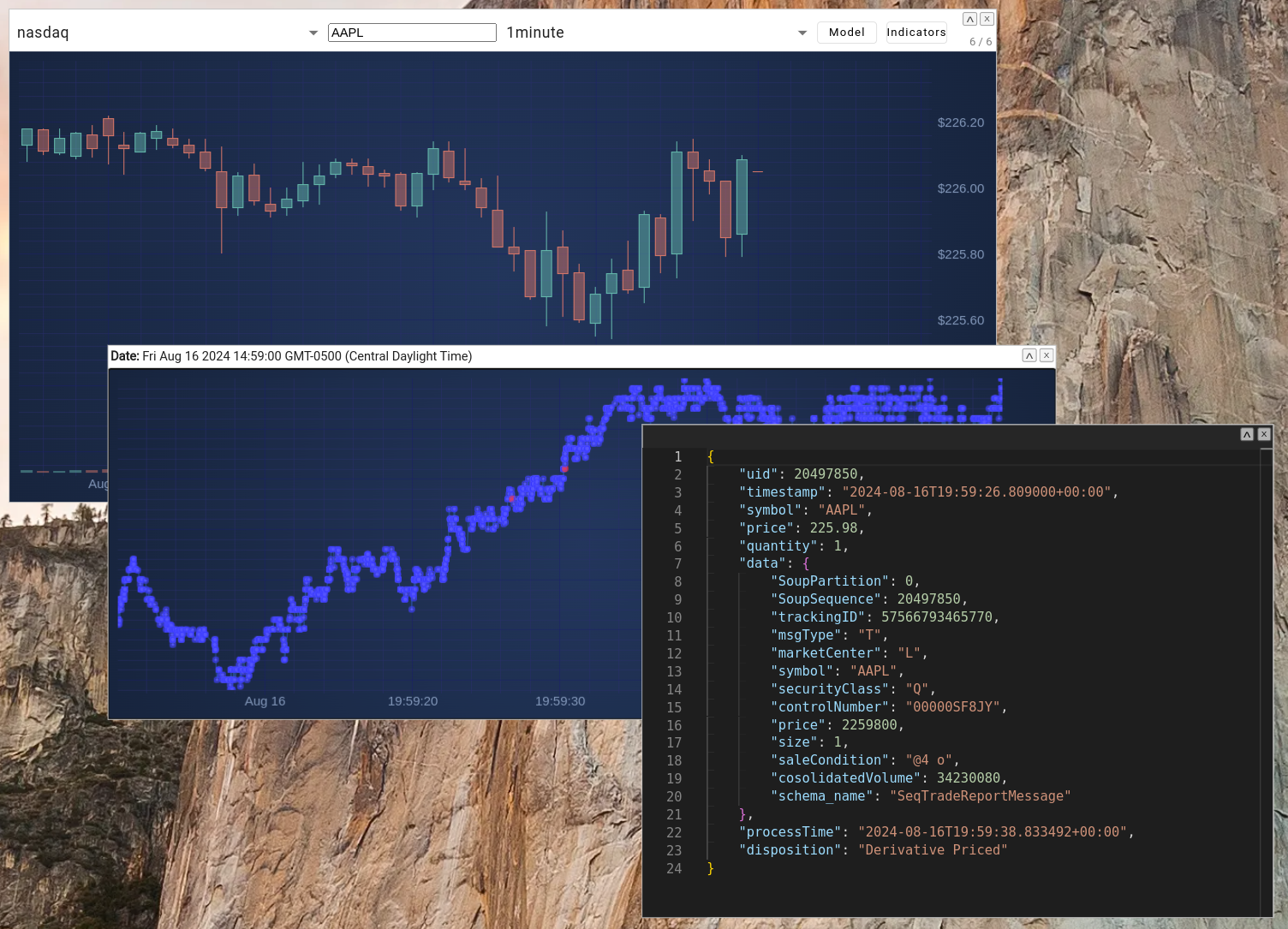
Task: Click the "schema_name" SeqTradeReportMessage value
Action: pos(980,796)
